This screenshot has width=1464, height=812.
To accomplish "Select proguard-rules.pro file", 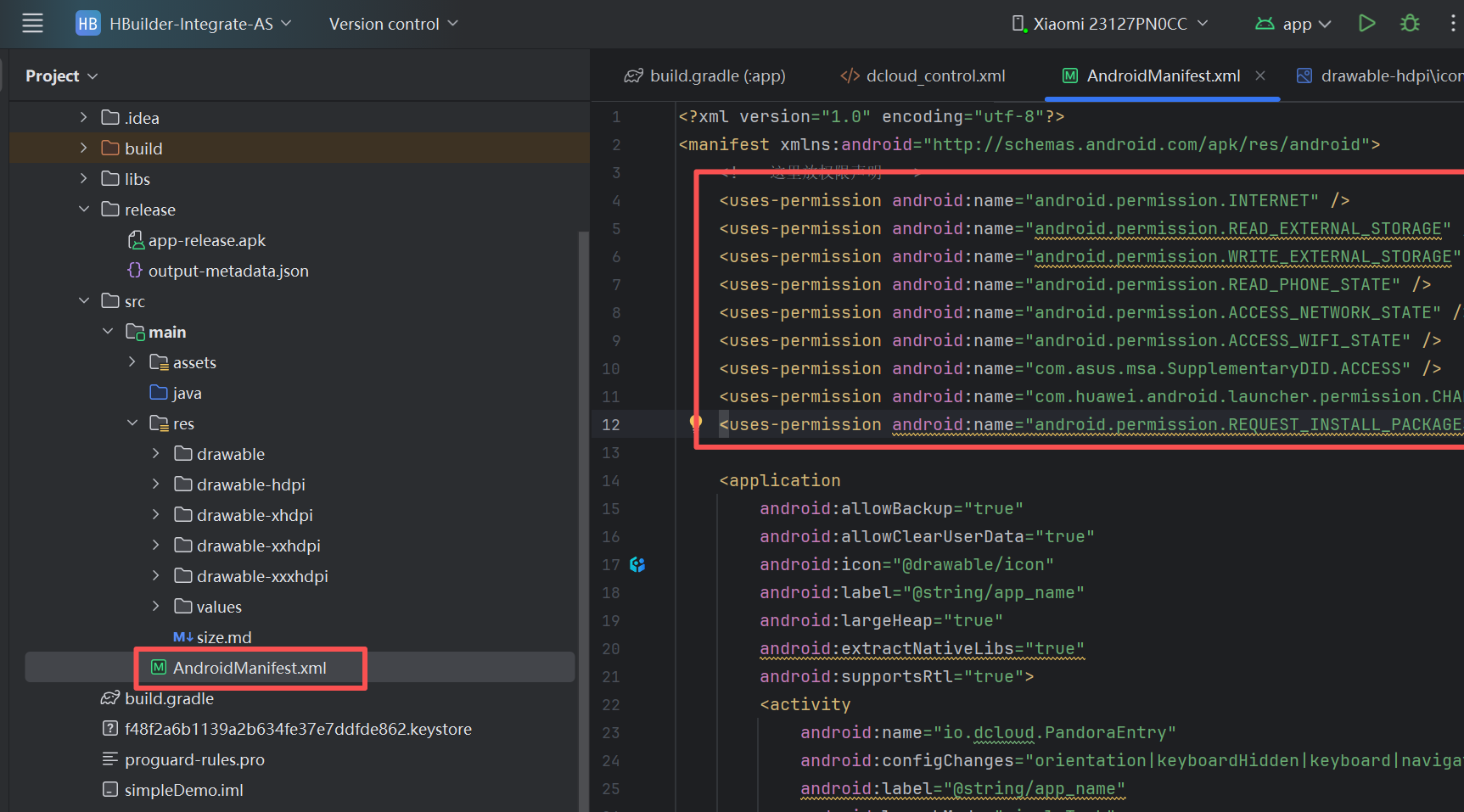I will 194,759.
